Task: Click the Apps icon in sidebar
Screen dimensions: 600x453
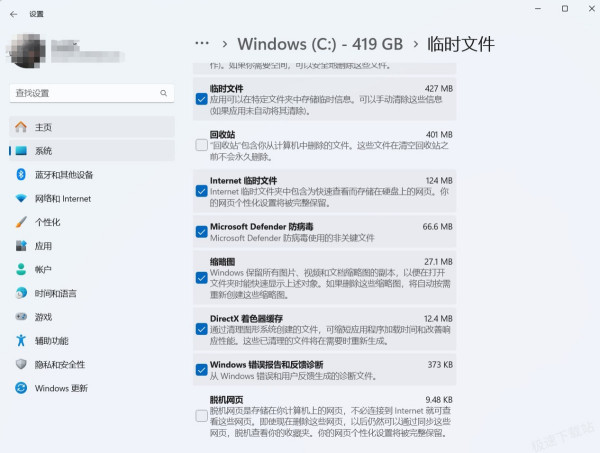Action: point(21,246)
